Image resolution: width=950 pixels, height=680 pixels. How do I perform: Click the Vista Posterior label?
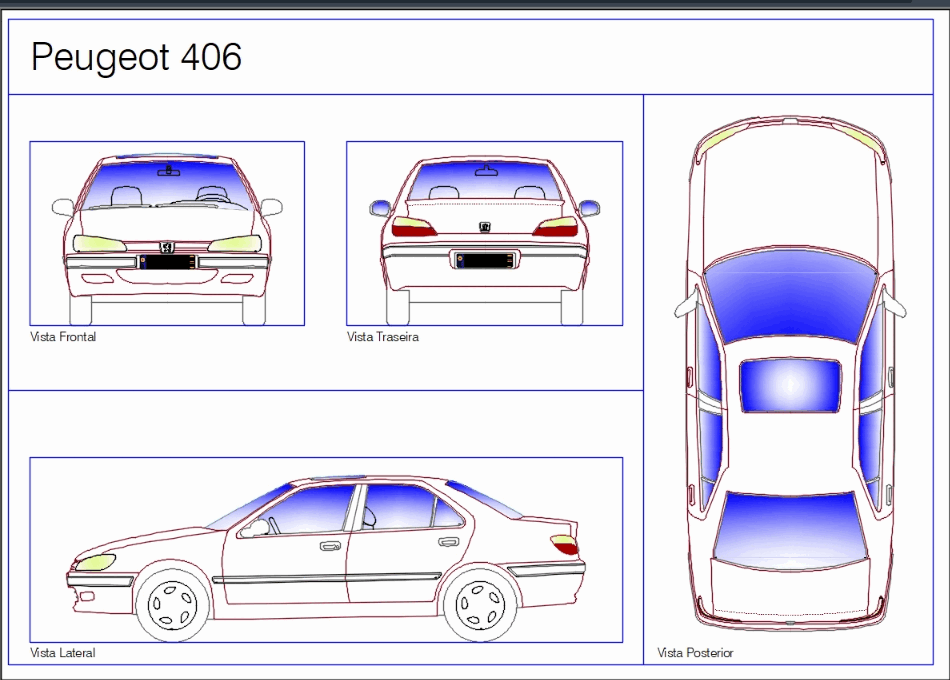(694, 652)
